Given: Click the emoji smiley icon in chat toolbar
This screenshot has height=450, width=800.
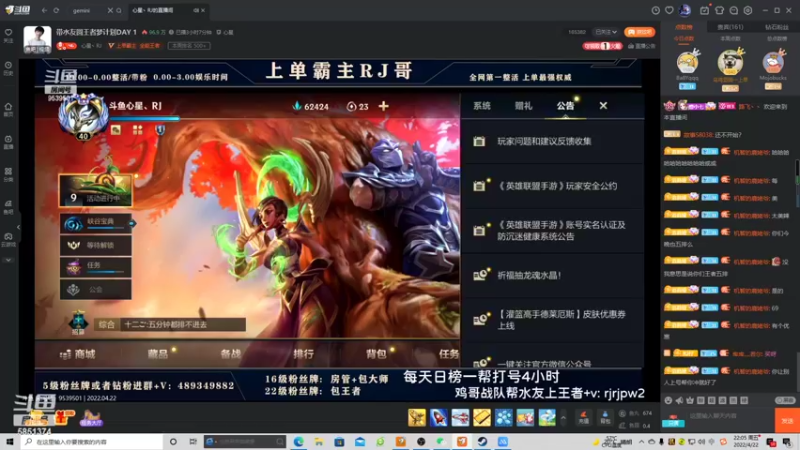Looking at the screenshot, I should point(668,401).
